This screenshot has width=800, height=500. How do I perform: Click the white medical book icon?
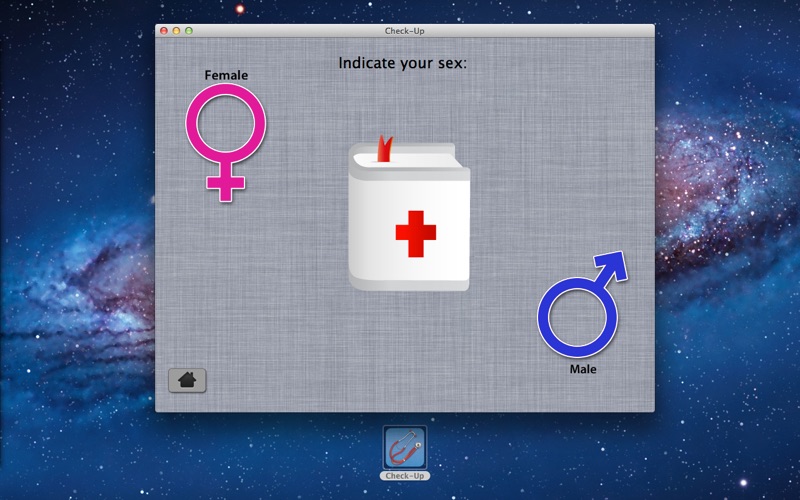(409, 221)
